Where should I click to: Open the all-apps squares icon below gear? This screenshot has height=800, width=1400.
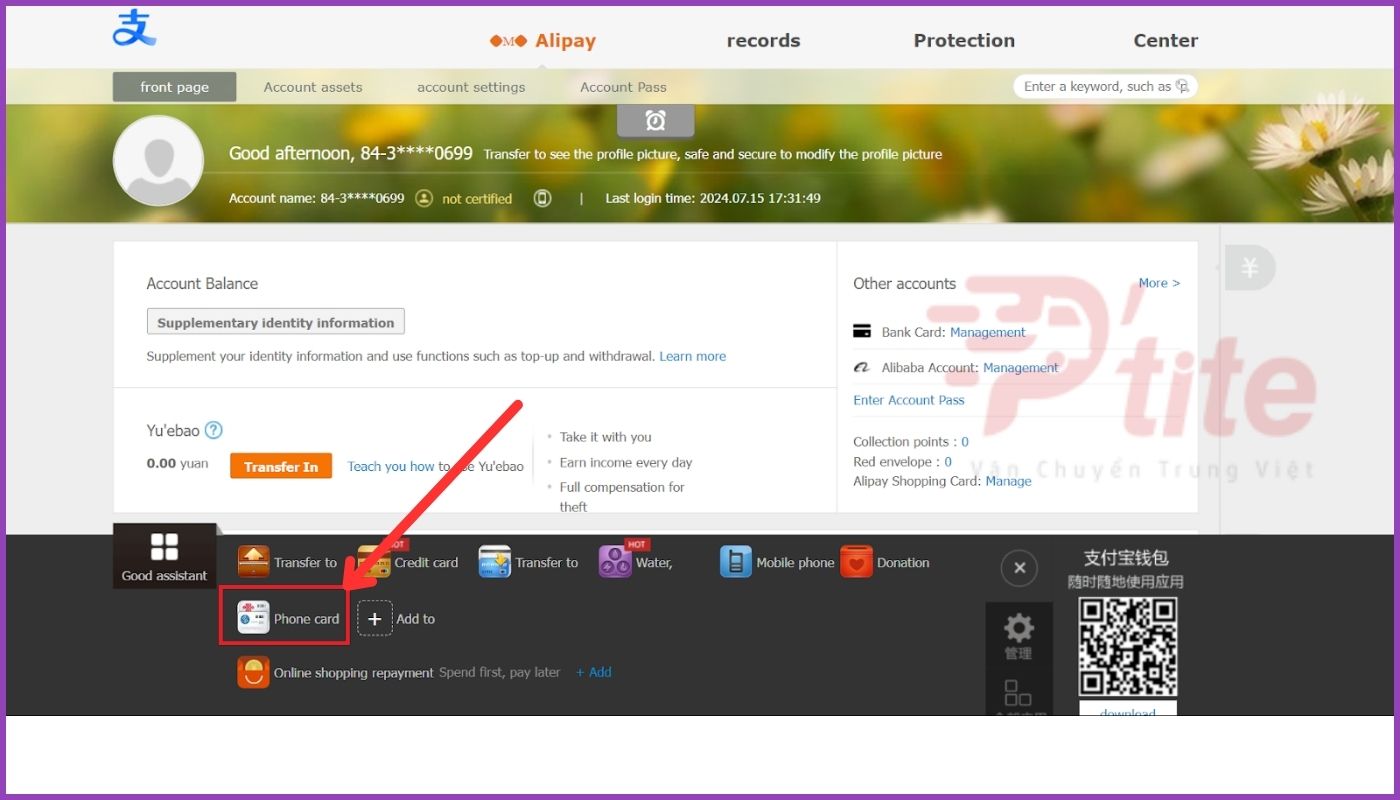point(1018,693)
